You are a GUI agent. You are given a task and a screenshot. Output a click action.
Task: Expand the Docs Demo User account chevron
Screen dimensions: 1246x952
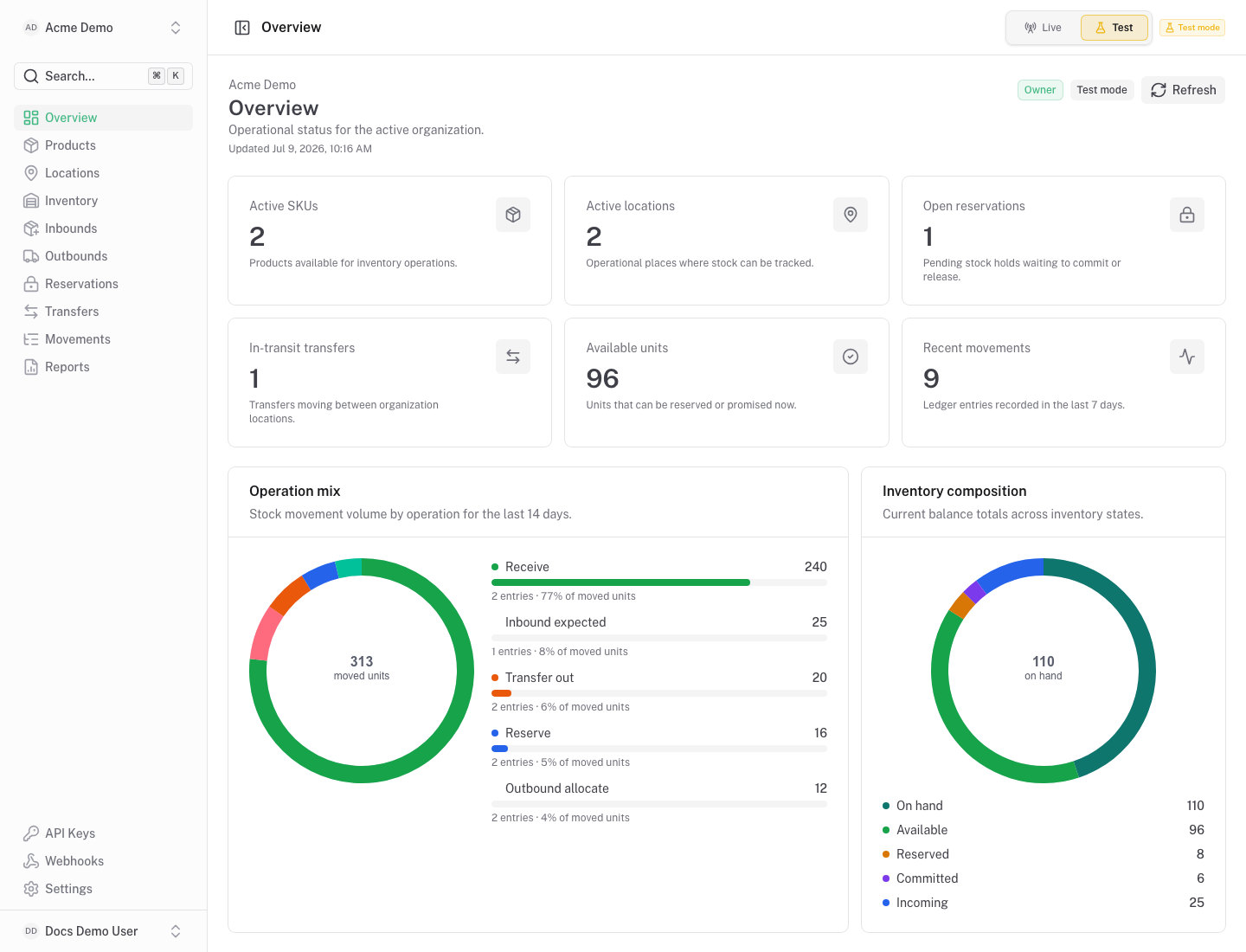[176, 931]
